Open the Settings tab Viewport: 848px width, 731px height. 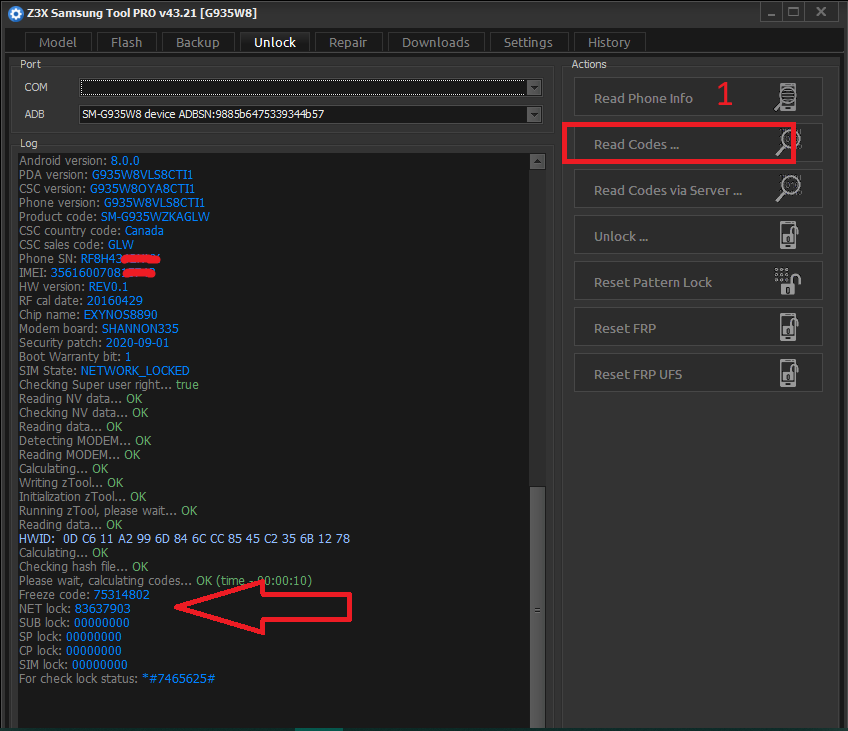coord(528,42)
